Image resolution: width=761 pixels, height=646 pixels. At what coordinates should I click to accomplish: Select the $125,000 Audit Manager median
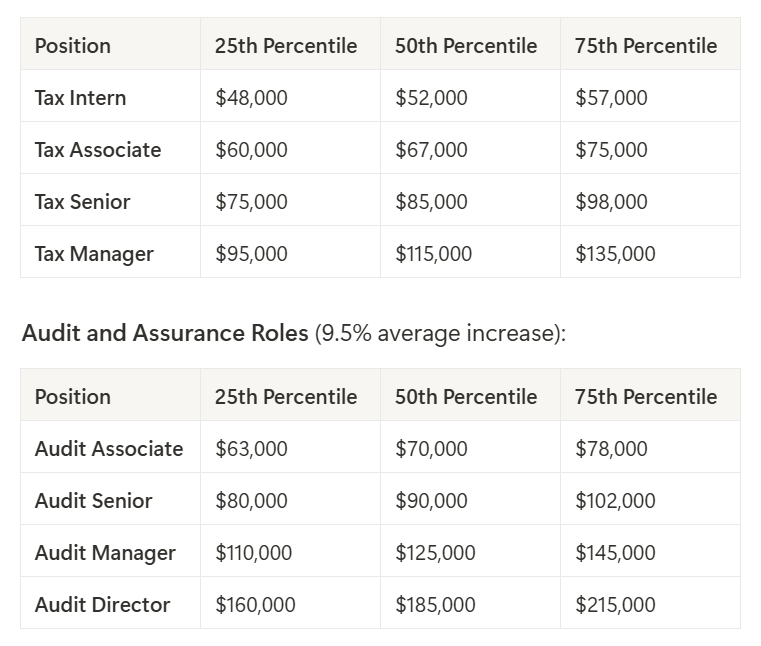click(435, 553)
